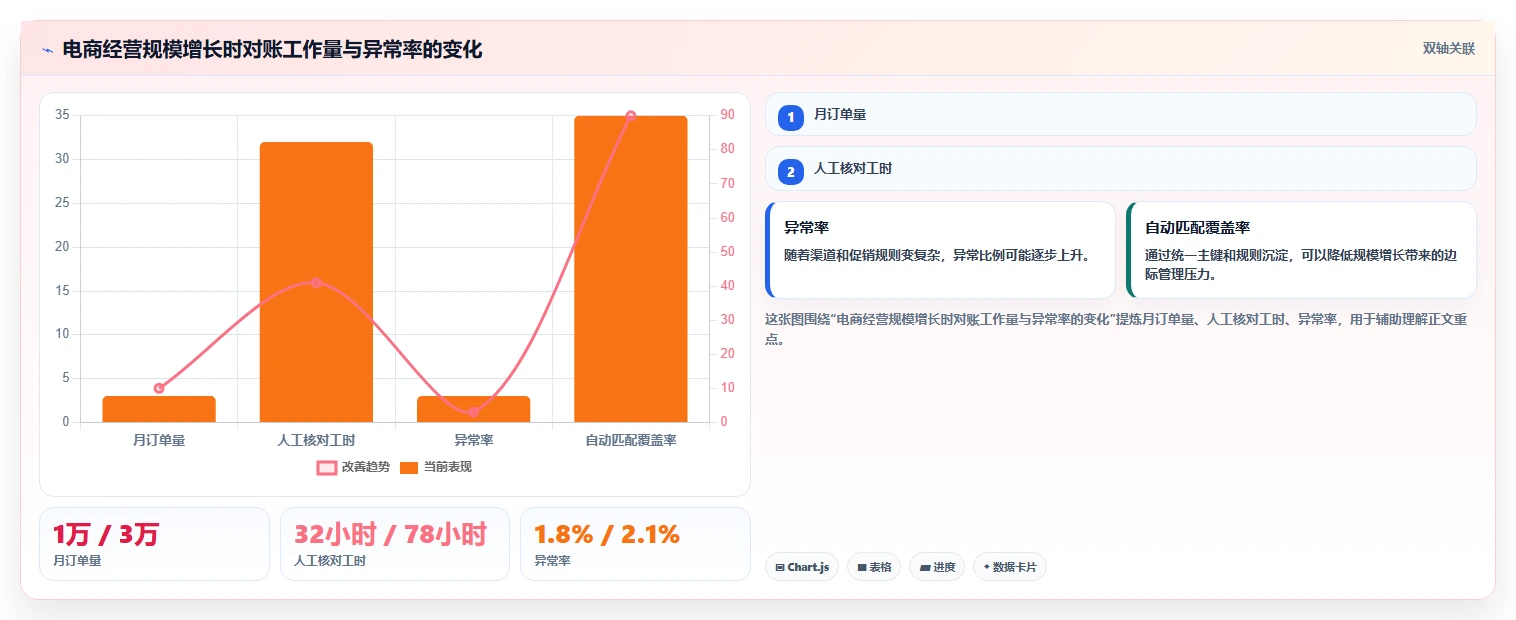Click the description text under the 异常率 card heading
The height and width of the screenshot is (620, 1516).
(x=937, y=255)
